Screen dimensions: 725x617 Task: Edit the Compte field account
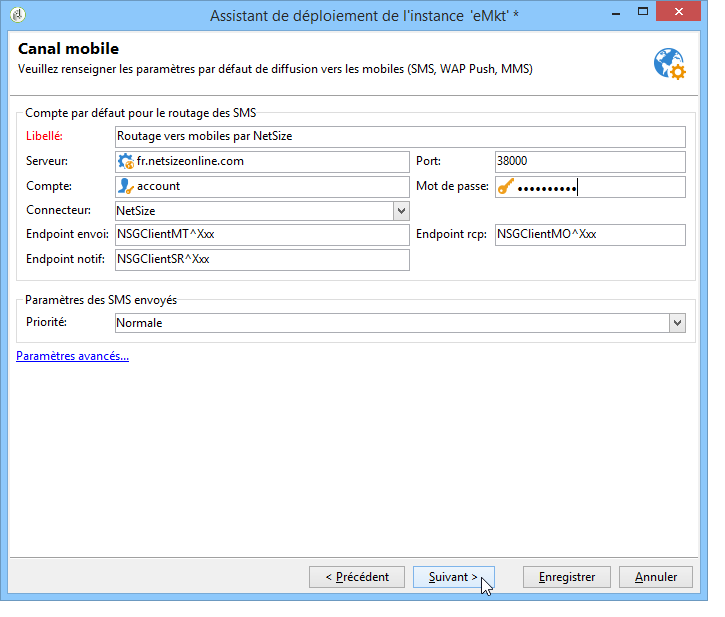coord(262,187)
